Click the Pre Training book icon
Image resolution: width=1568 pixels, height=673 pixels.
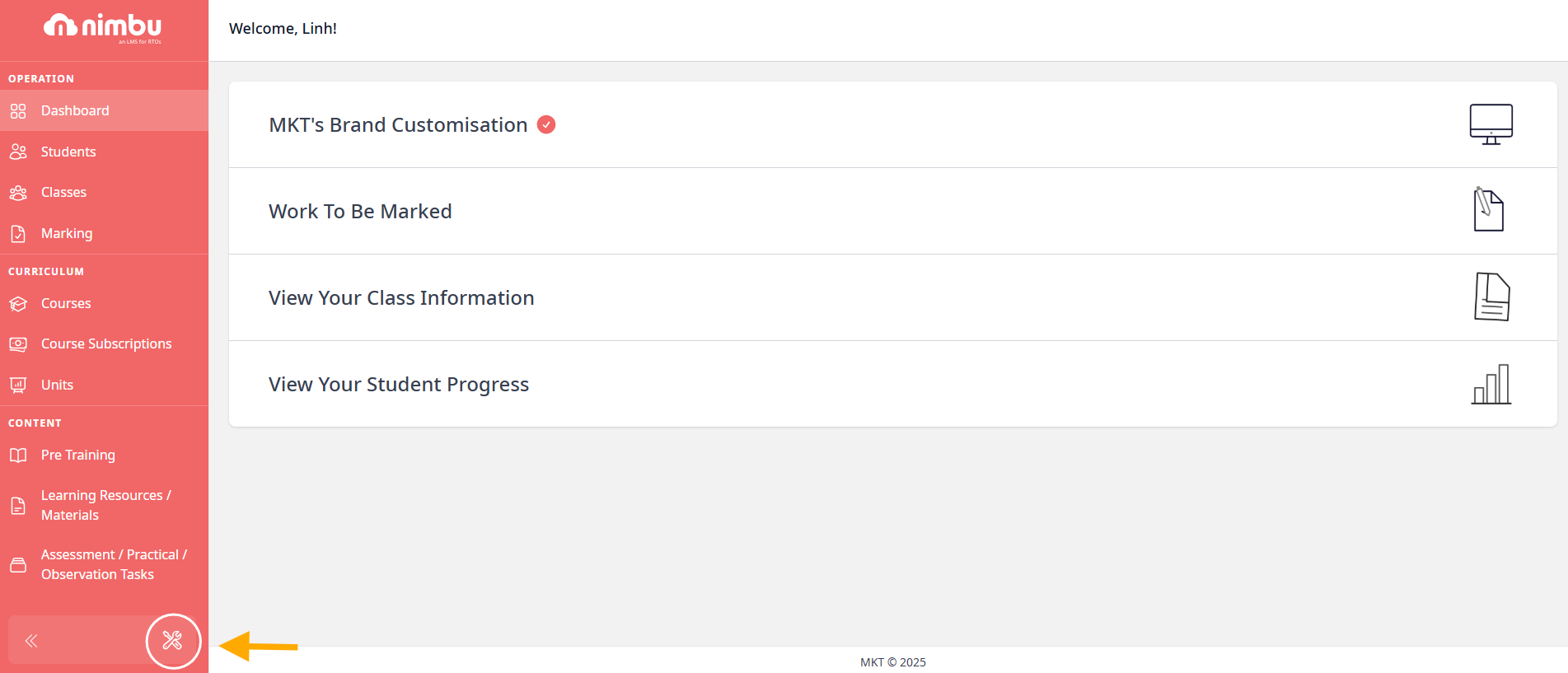click(x=18, y=455)
